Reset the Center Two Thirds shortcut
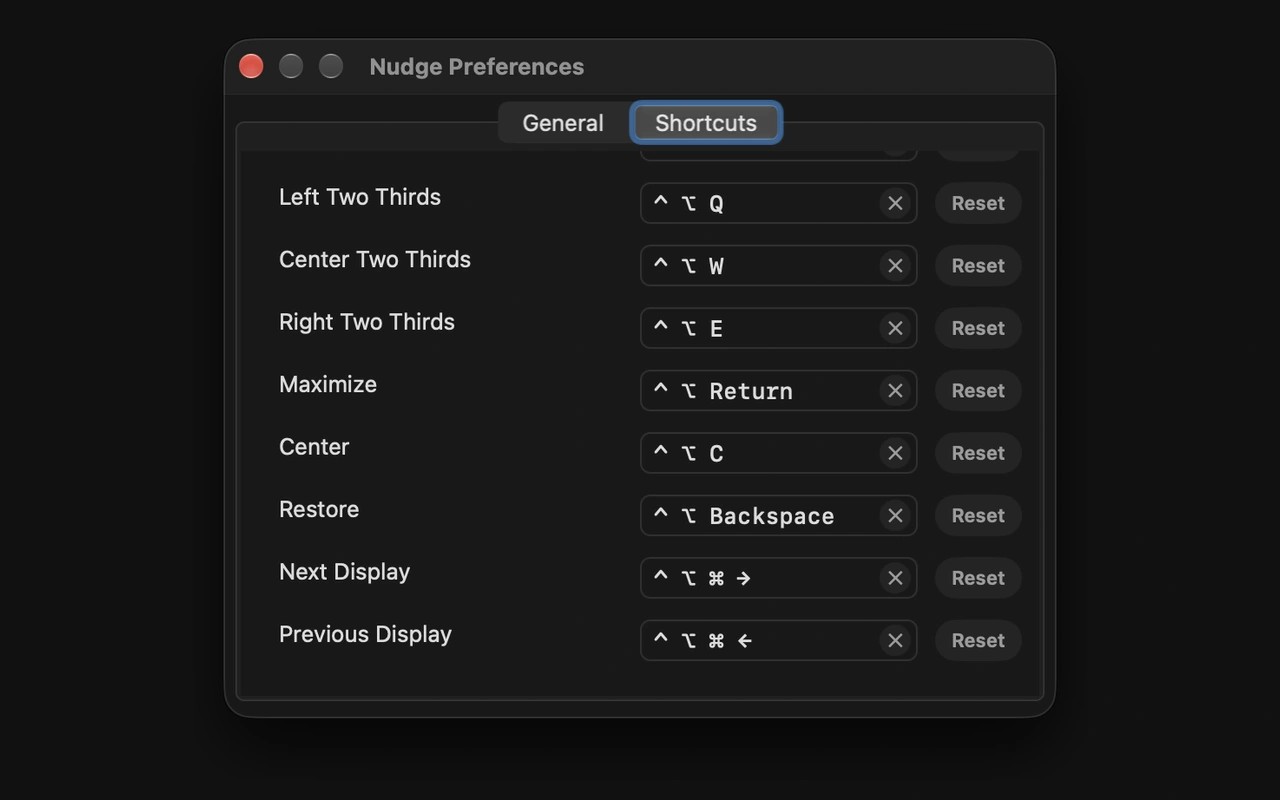This screenshot has height=800, width=1280. pyautogui.click(x=978, y=266)
